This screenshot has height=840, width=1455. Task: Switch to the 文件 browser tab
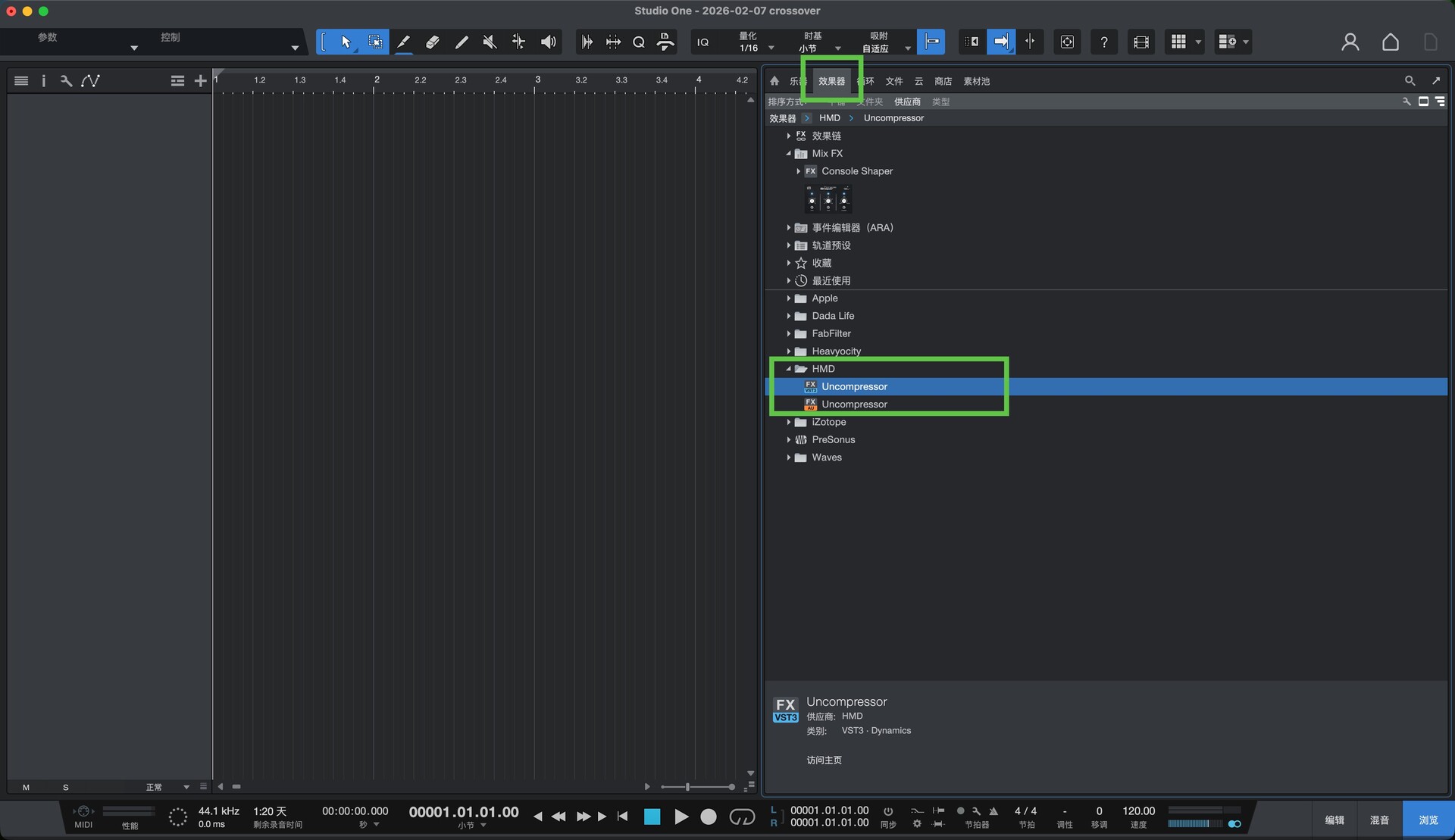click(x=894, y=81)
